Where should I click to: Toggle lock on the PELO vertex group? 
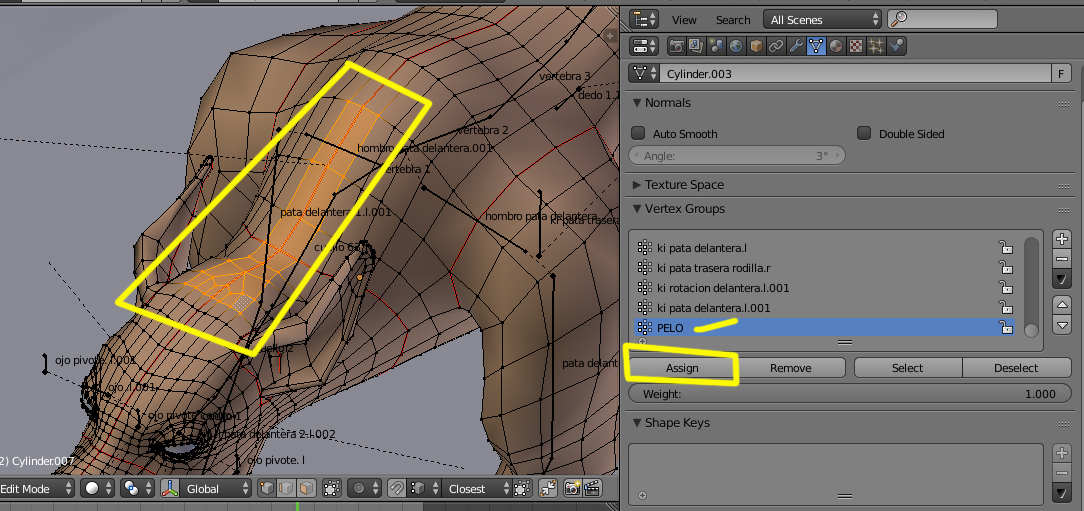[1007, 327]
